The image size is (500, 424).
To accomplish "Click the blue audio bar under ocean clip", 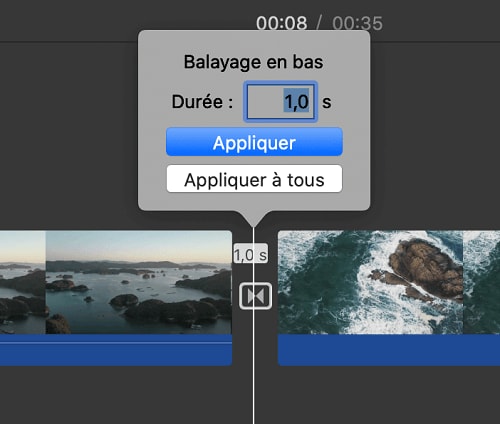I will pos(389,350).
